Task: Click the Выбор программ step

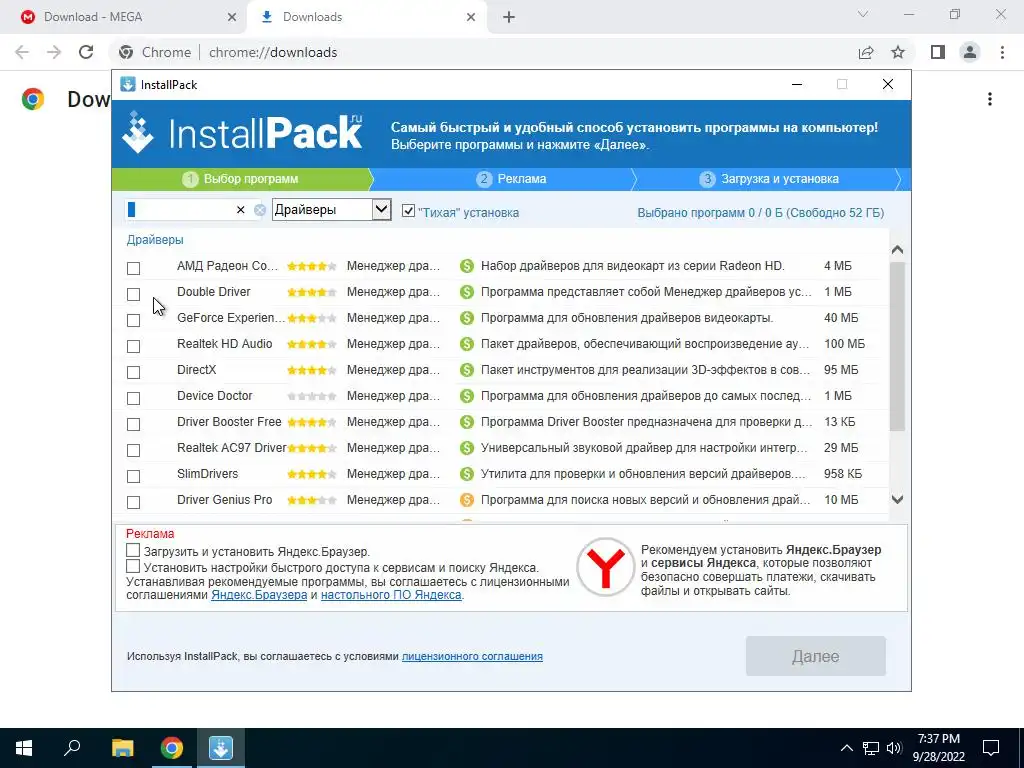Action: pyautogui.click(x=241, y=179)
